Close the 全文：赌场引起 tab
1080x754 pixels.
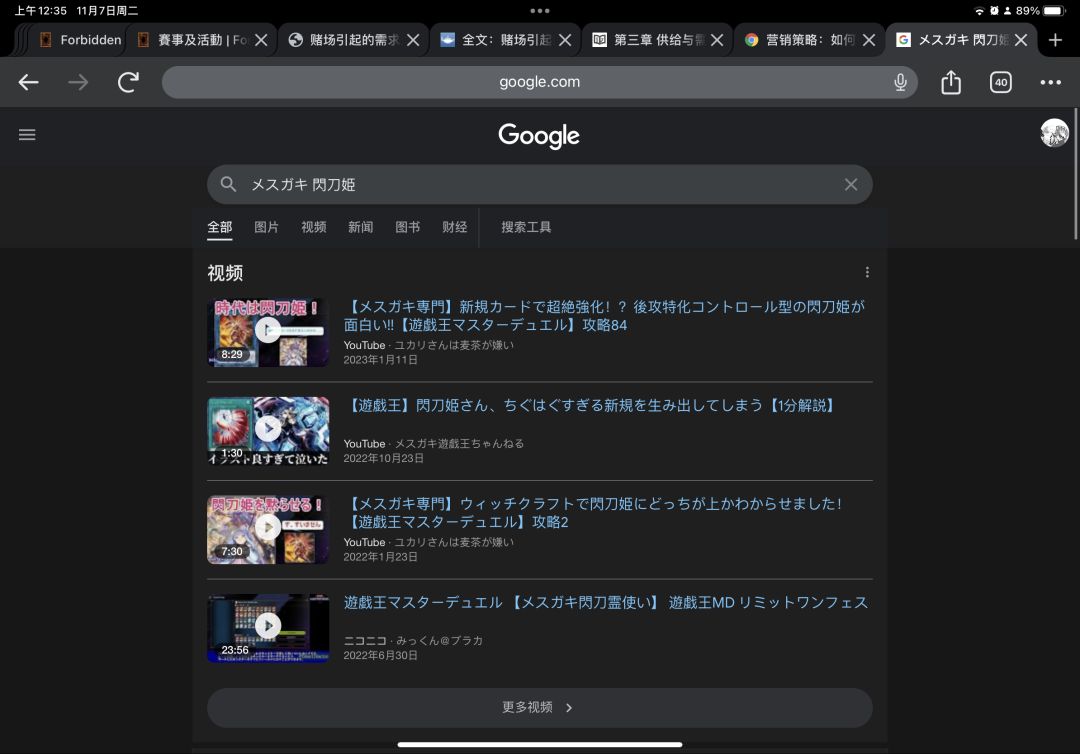[565, 40]
